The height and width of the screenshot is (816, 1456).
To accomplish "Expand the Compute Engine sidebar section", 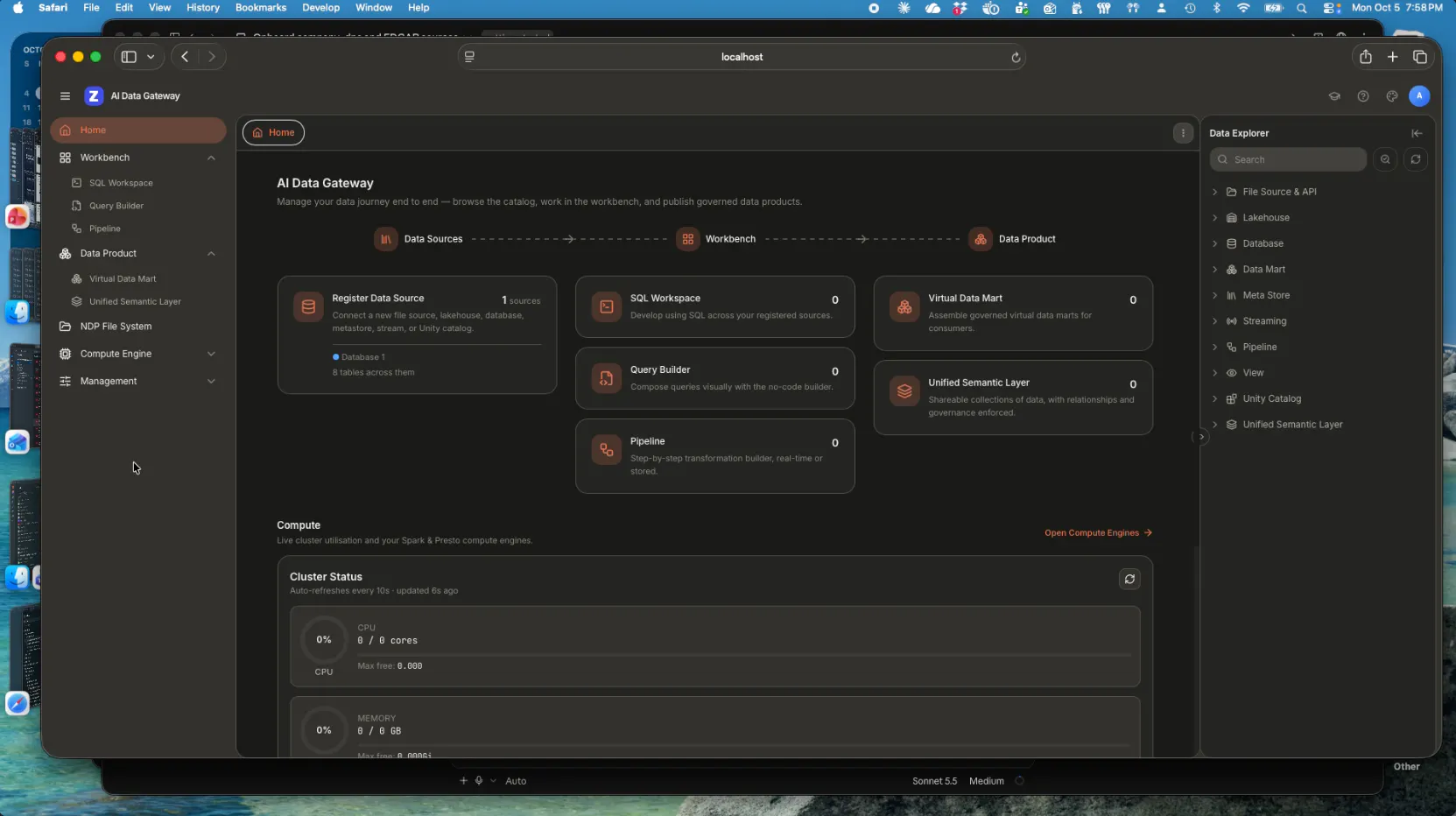I will [211, 354].
